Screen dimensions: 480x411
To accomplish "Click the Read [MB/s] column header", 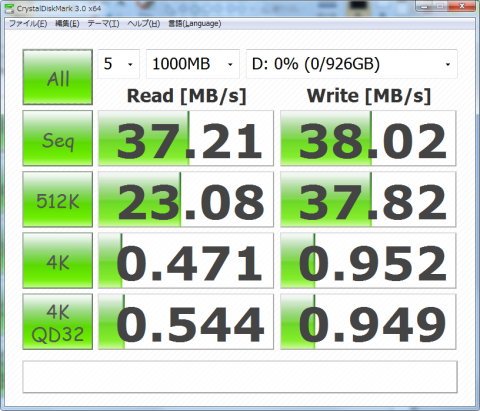I will [x=186, y=96].
